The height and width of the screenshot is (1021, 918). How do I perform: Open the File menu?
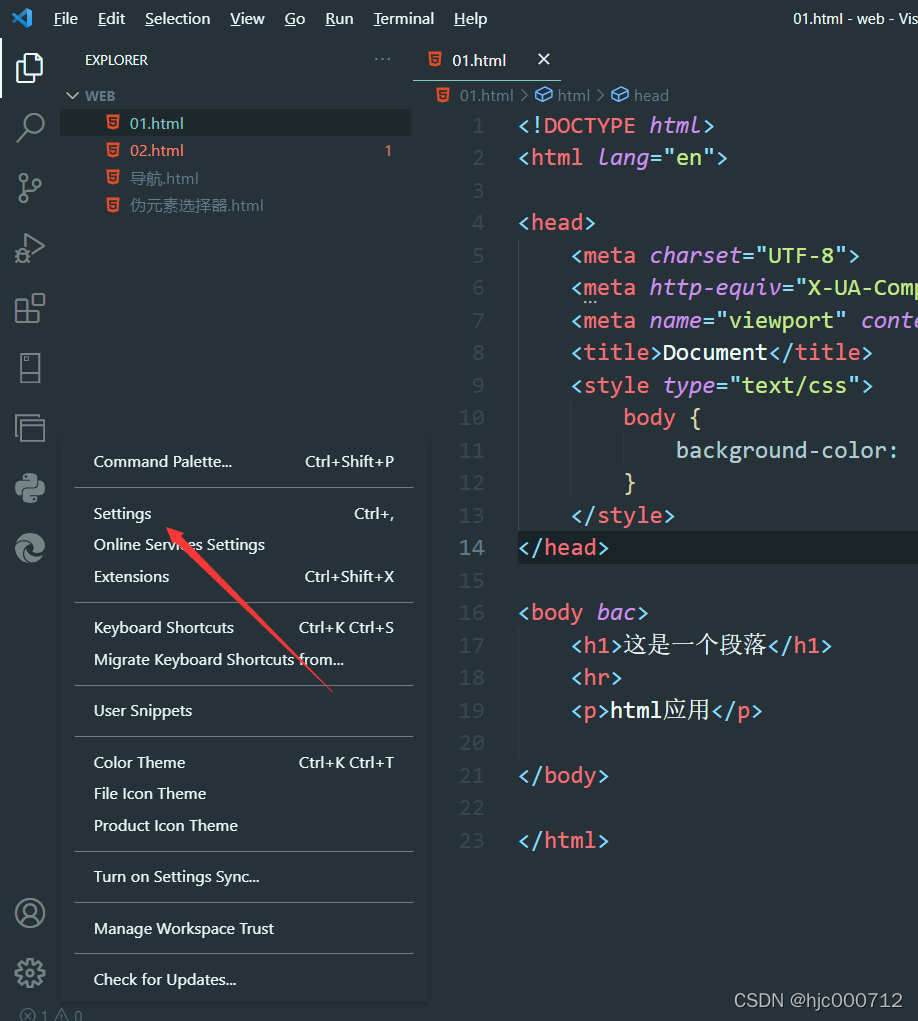click(x=65, y=19)
